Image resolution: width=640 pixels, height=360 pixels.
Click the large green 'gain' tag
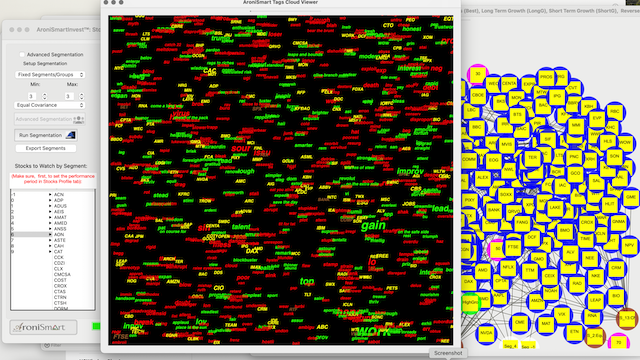(x=373, y=225)
